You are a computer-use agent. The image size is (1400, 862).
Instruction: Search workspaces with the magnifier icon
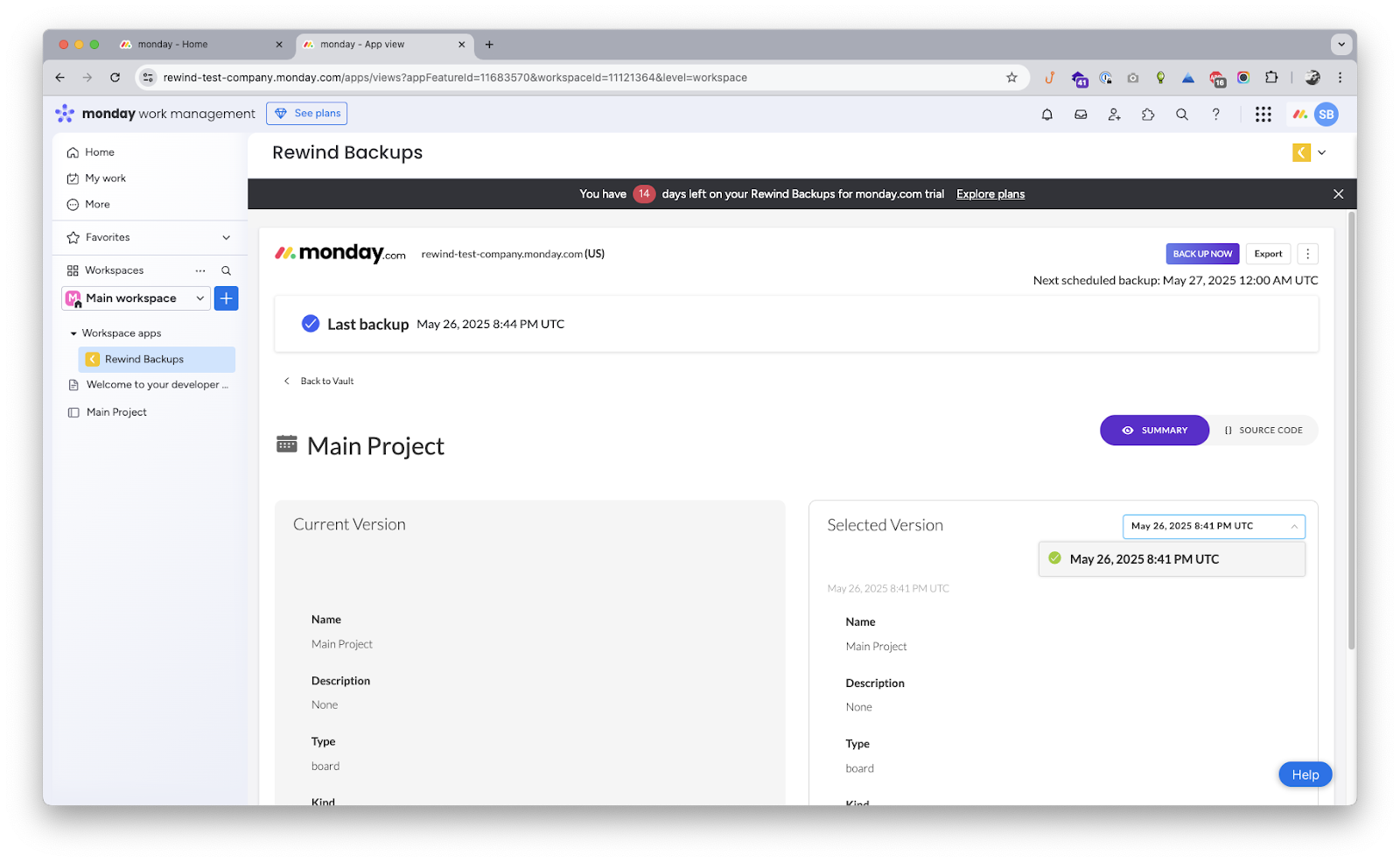(226, 270)
